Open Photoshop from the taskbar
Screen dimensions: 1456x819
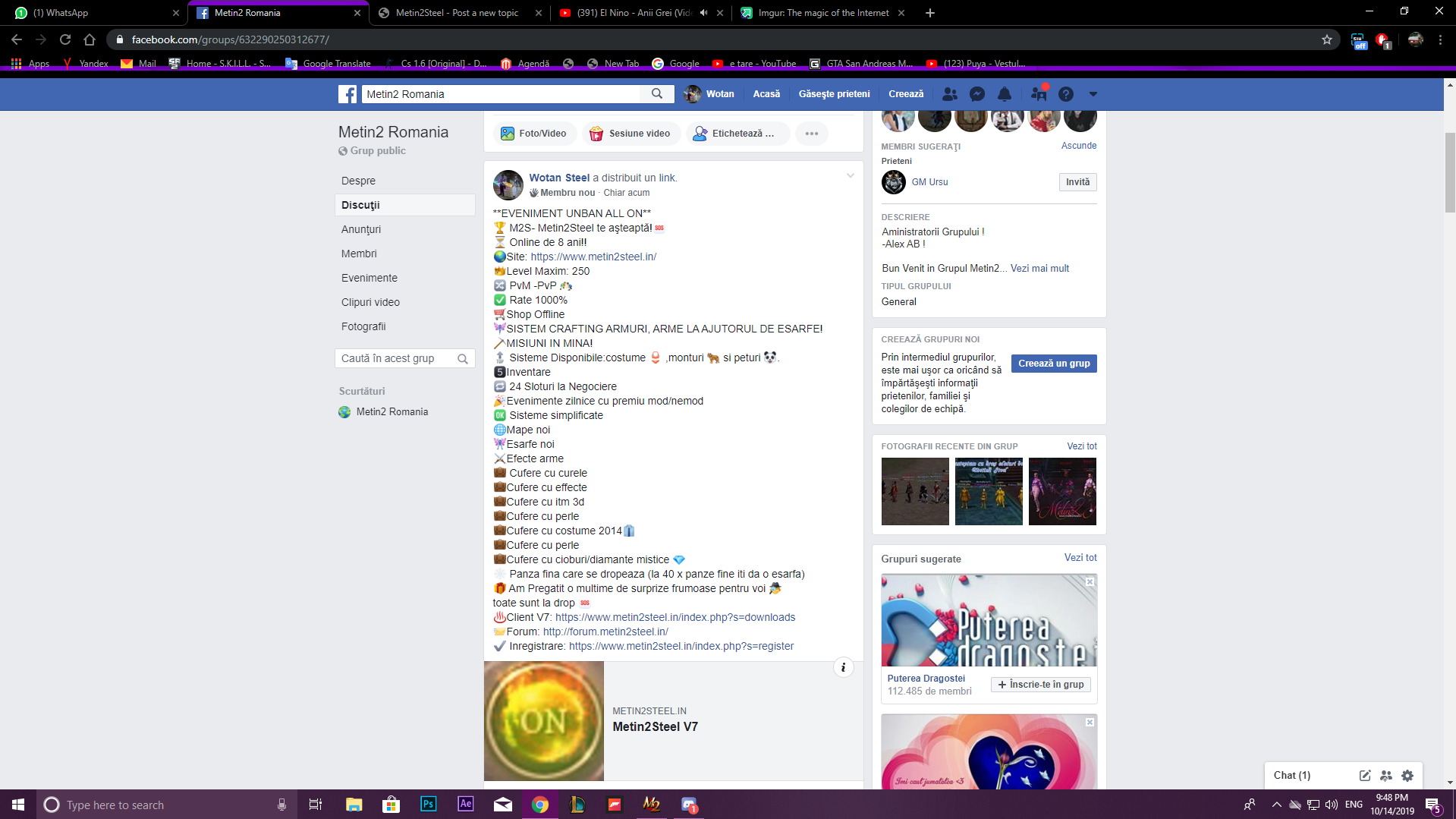click(428, 805)
